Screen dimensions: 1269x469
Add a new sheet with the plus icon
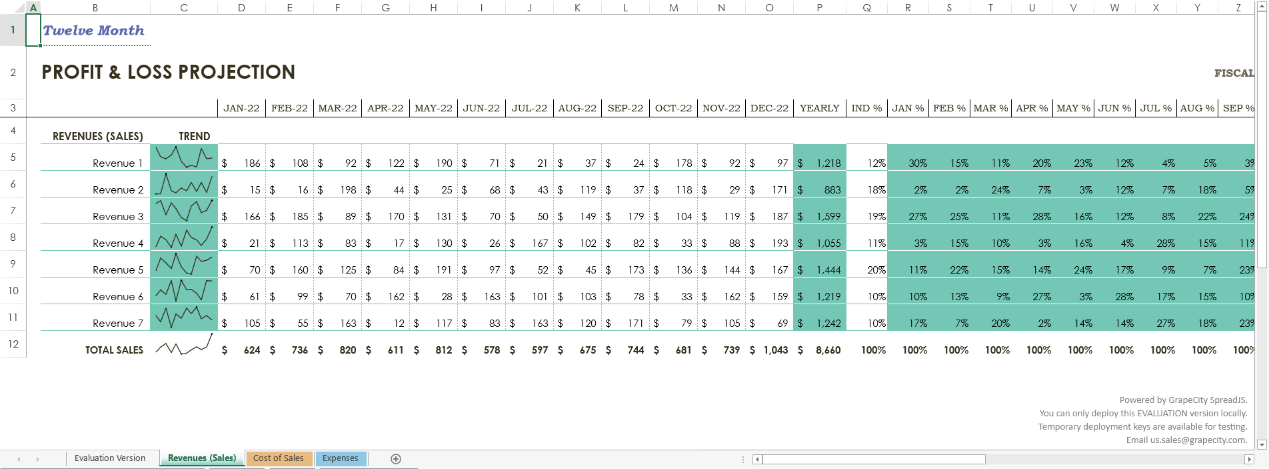click(x=396, y=459)
